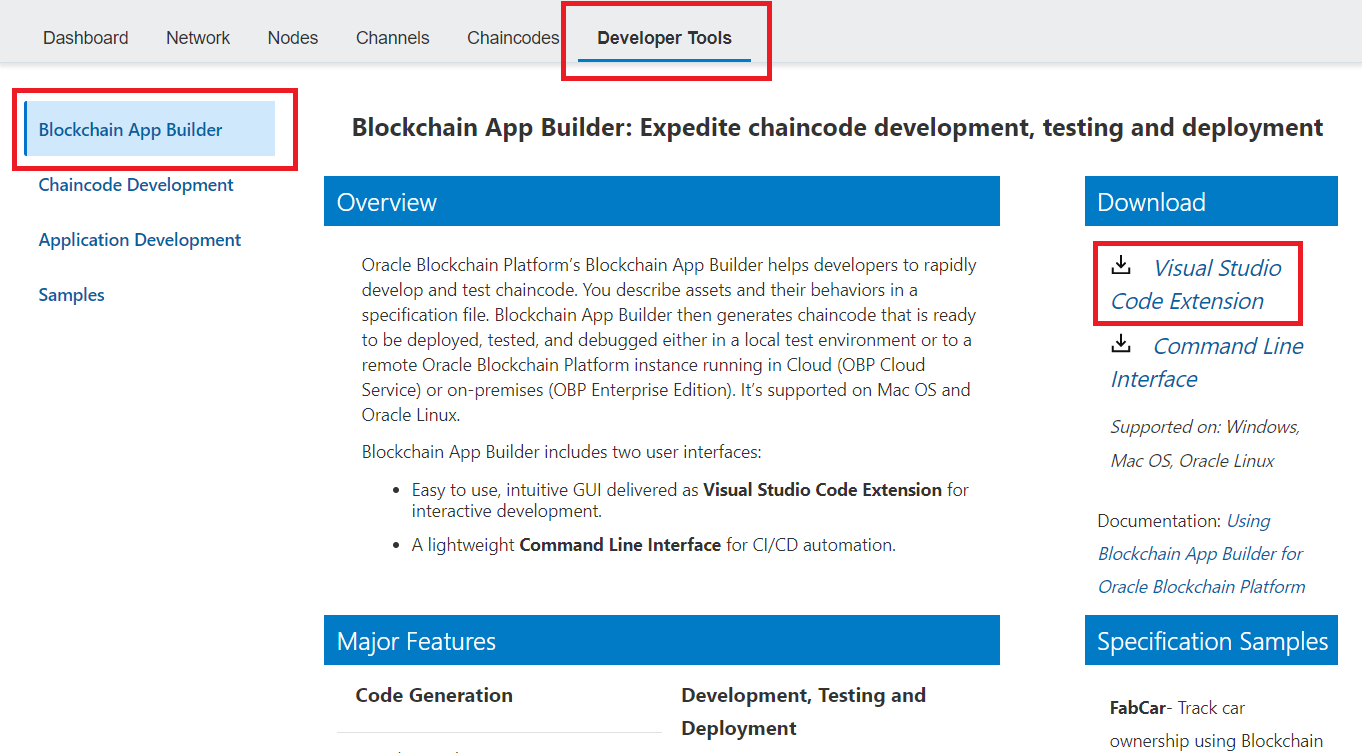Select the Developer Tools tab

click(664, 38)
